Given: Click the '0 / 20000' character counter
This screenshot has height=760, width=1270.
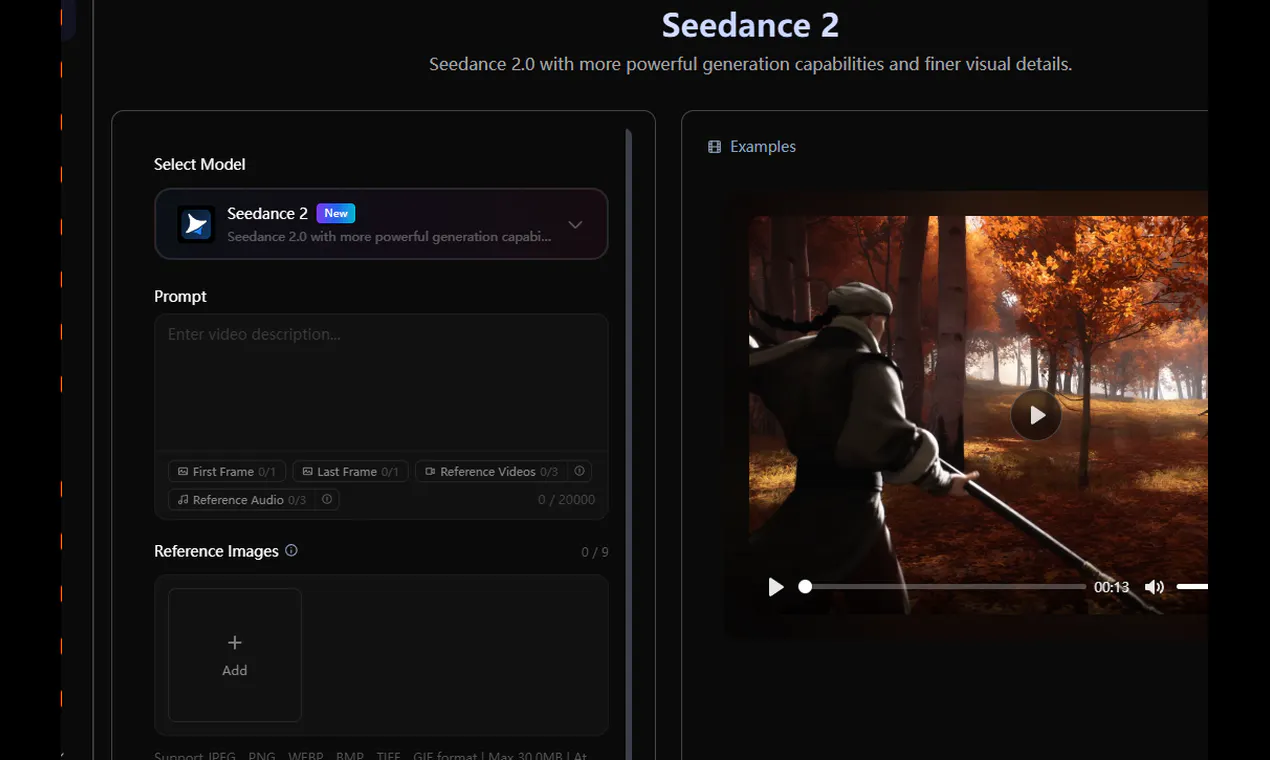Looking at the screenshot, I should pos(566,499).
